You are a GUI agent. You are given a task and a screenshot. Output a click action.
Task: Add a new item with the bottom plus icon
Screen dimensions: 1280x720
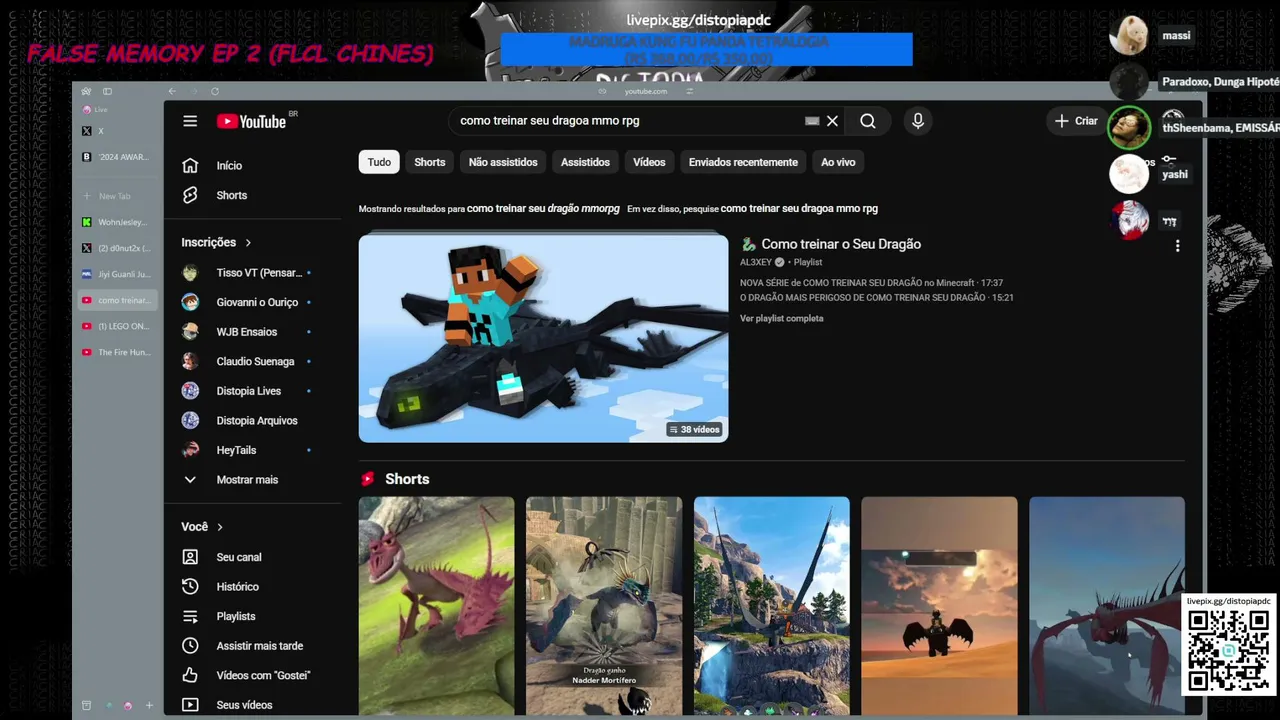point(149,706)
